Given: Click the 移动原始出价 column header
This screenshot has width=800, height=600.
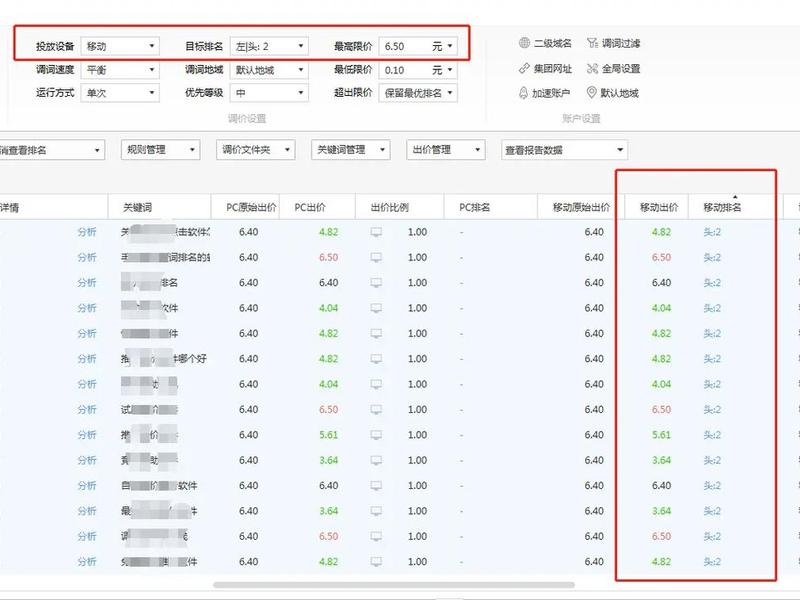Looking at the screenshot, I should click(581, 207).
